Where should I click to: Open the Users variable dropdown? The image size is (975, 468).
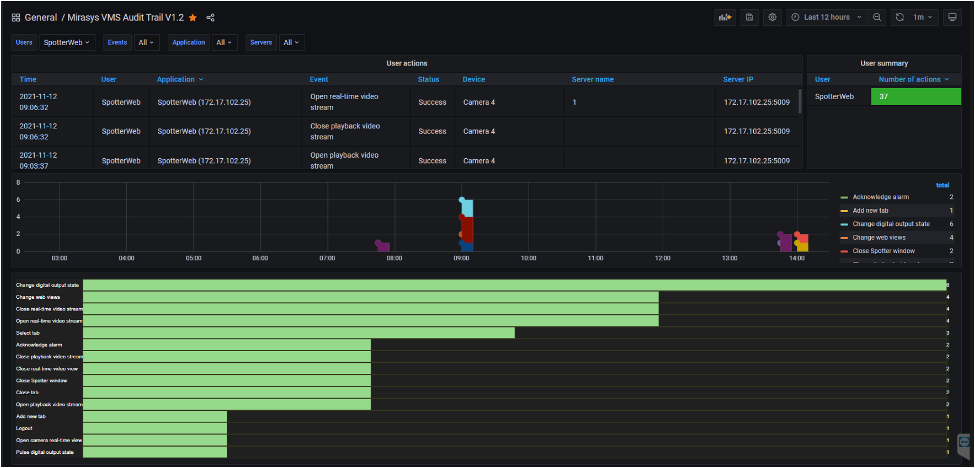coord(69,43)
